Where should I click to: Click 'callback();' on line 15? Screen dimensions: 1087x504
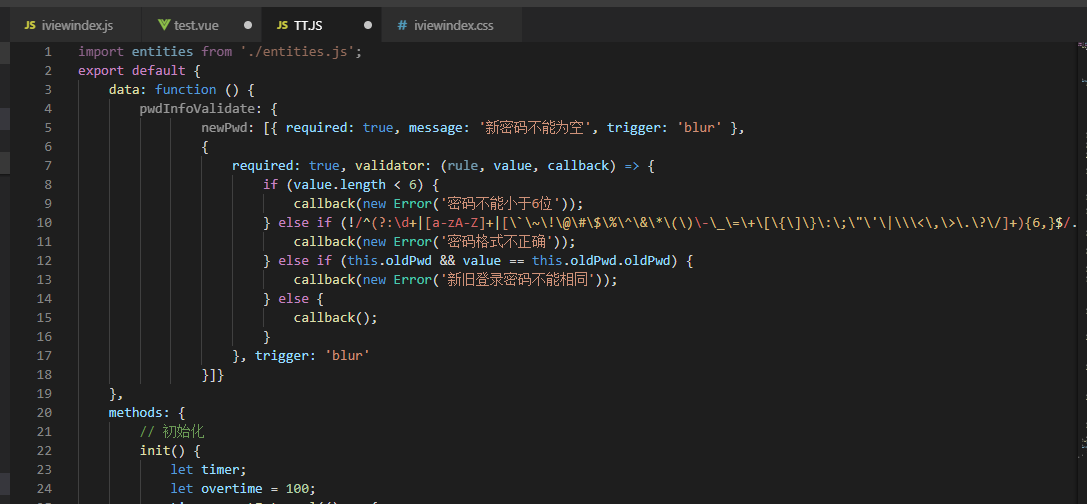pyautogui.click(x=336, y=318)
